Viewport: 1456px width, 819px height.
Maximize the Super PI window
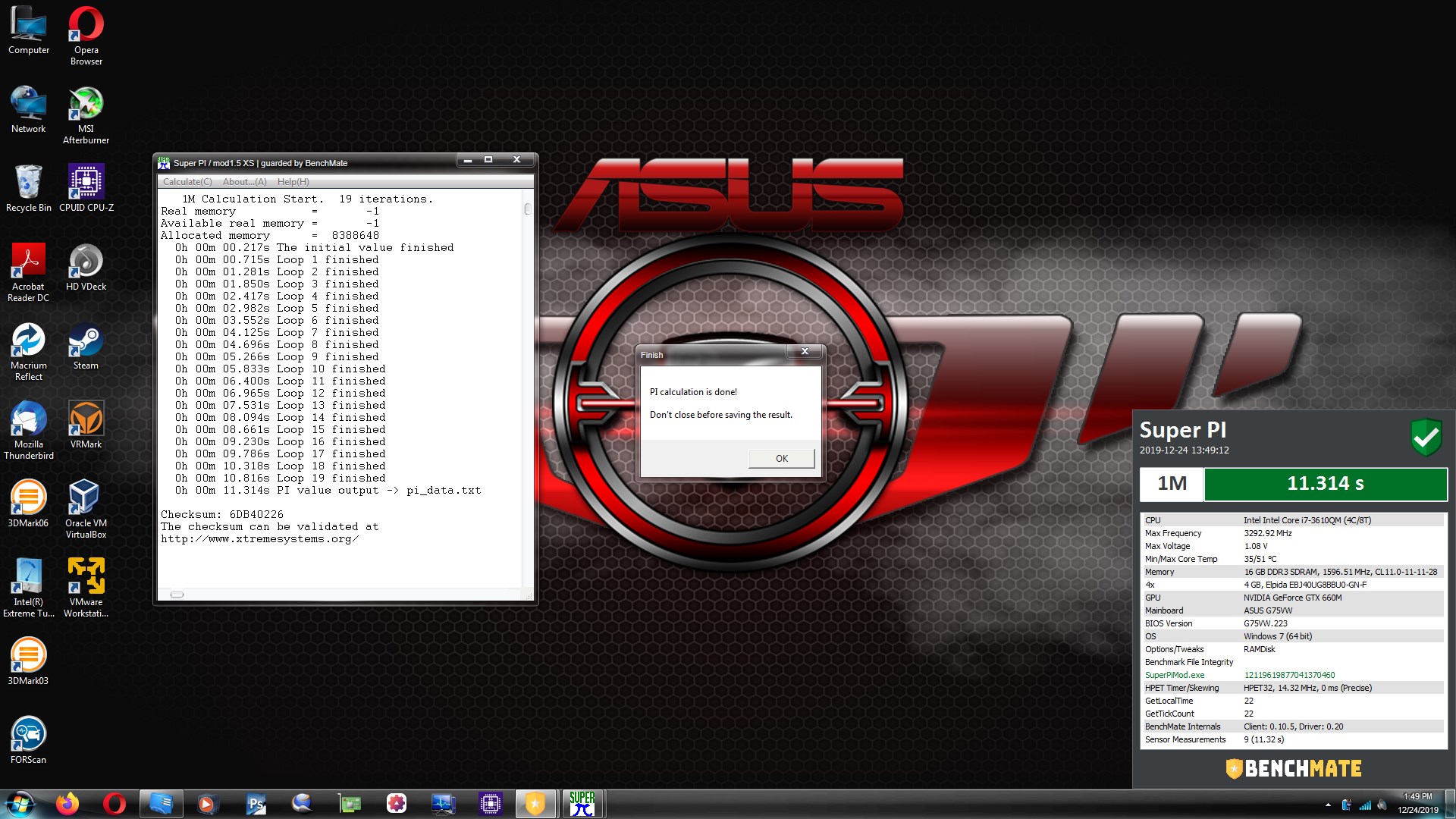pos(488,160)
